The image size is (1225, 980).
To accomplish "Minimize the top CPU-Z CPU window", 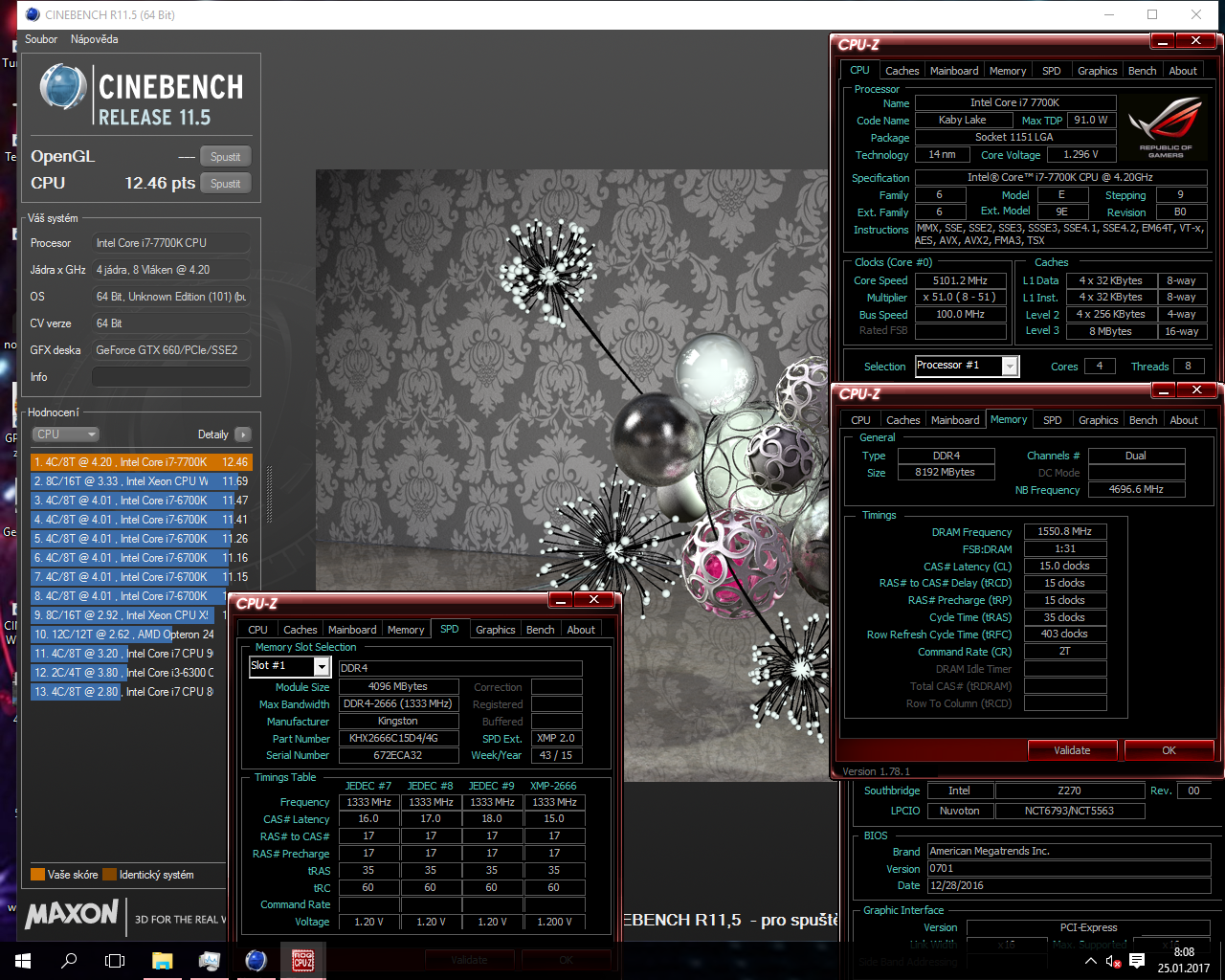I will (1162, 41).
